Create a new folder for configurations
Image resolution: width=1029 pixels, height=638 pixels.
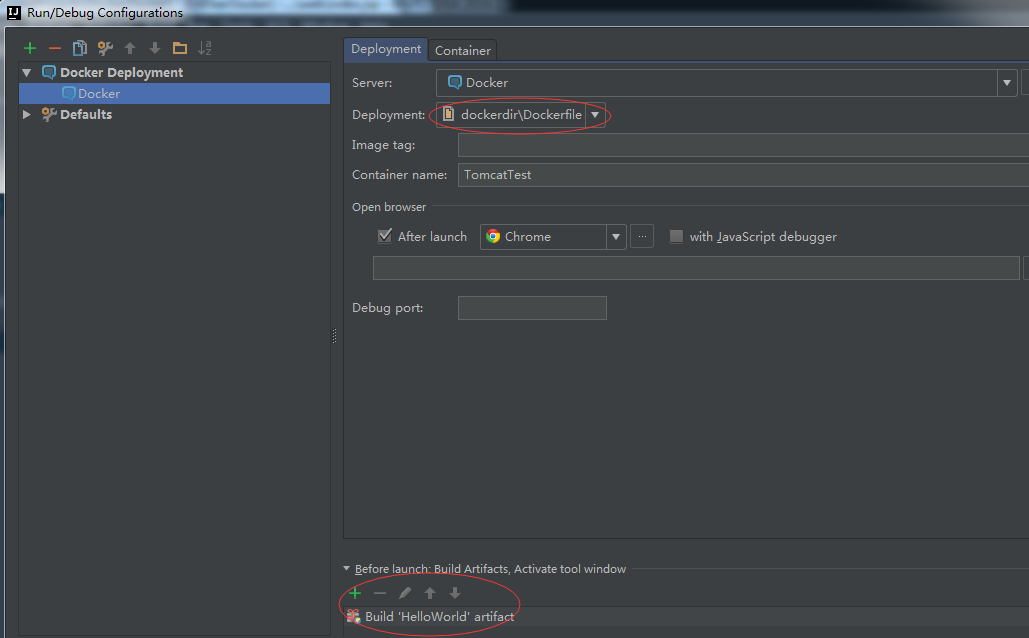(x=180, y=48)
